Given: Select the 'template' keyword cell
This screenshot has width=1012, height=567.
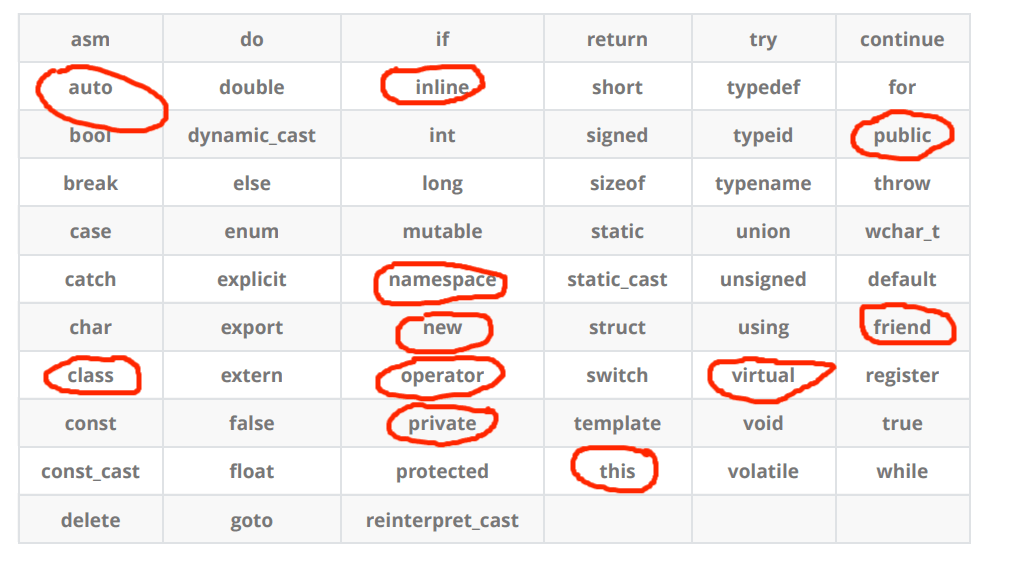Looking at the screenshot, I should tap(617, 424).
